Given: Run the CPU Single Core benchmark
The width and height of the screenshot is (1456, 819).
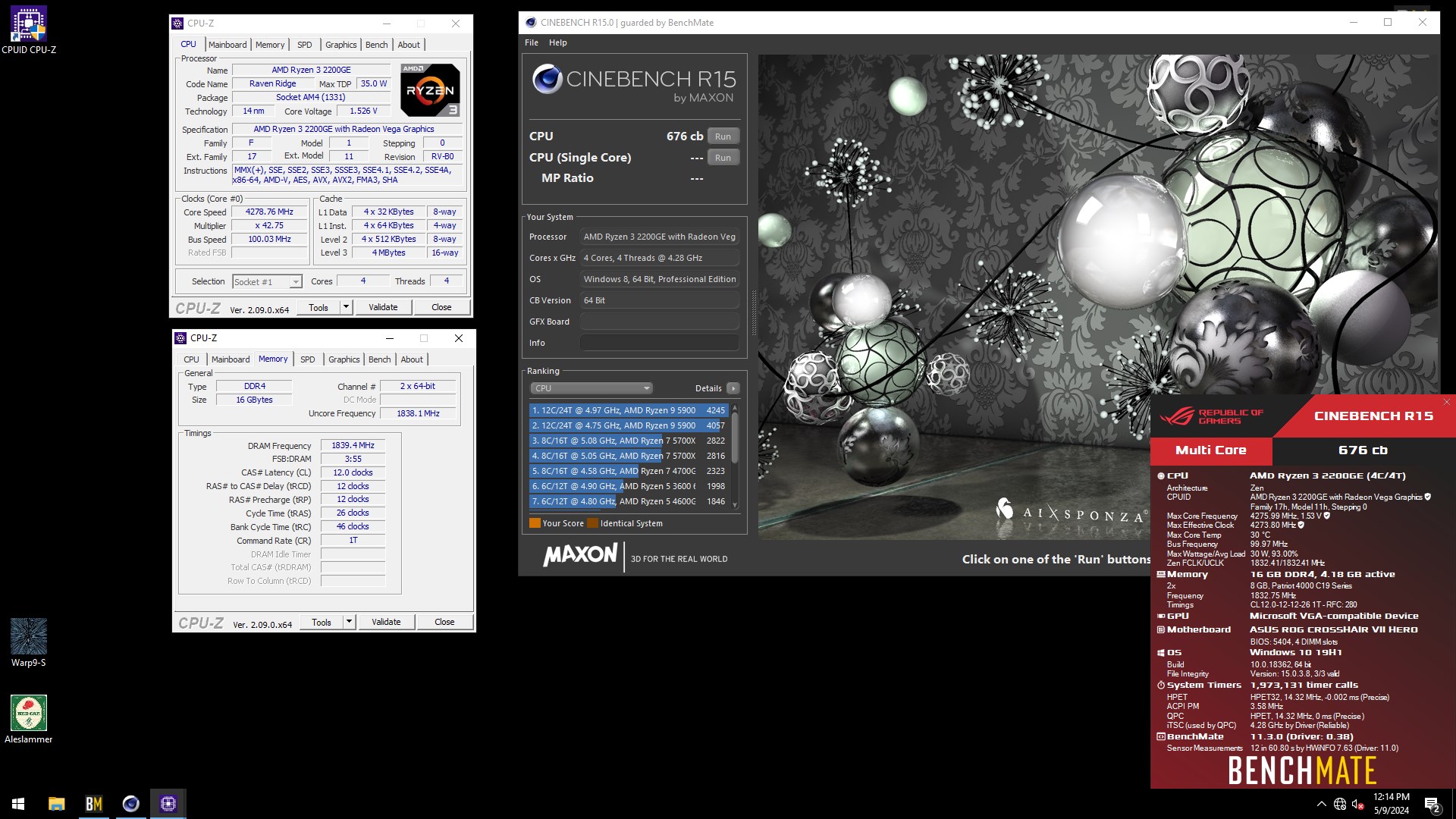Looking at the screenshot, I should pyautogui.click(x=723, y=158).
